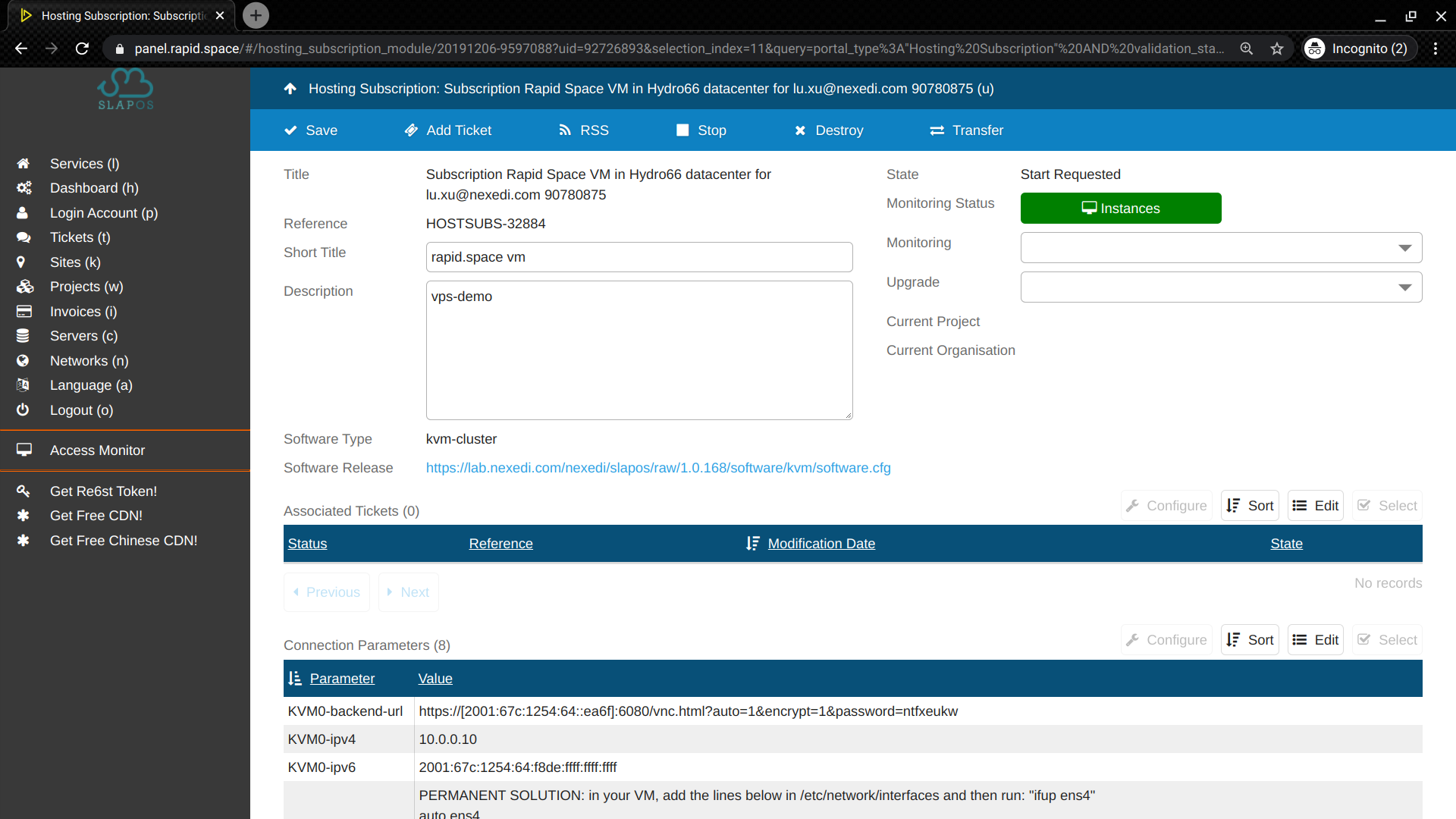Open a new browser tab with plus icon
This screenshot has height=819, width=1456.
256,15
